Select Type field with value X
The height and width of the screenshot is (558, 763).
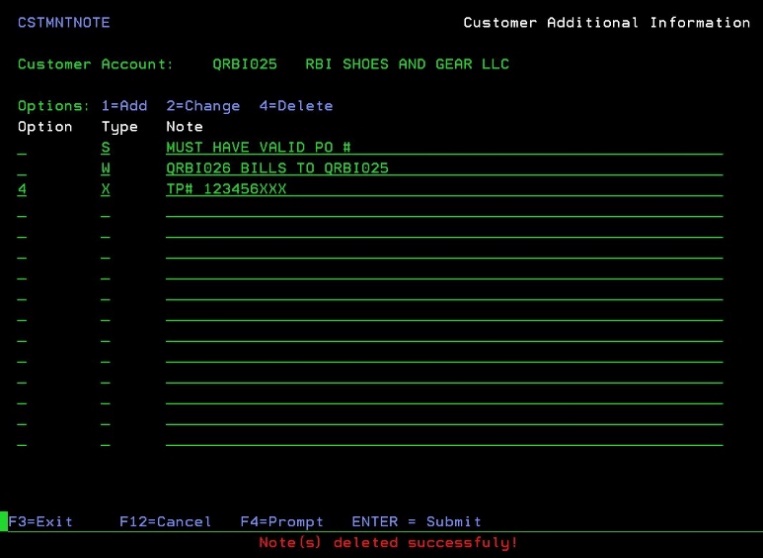tap(106, 189)
